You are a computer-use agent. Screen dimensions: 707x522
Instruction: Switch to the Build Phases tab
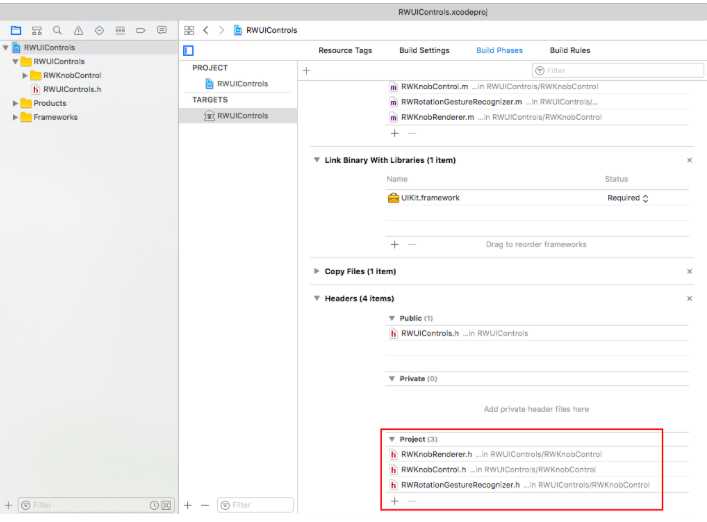point(500,50)
